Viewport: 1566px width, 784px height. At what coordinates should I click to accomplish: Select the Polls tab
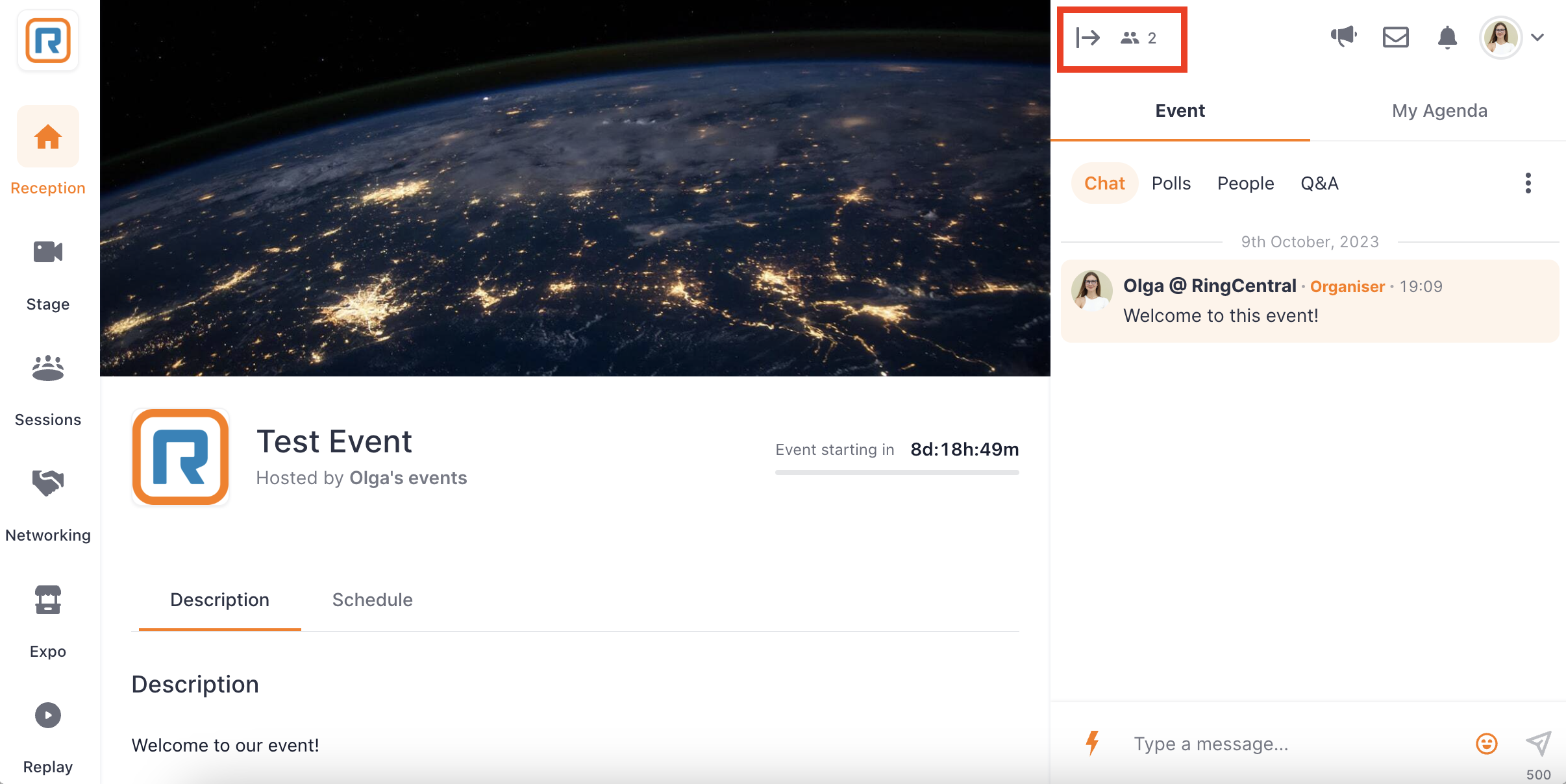(1171, 183)
